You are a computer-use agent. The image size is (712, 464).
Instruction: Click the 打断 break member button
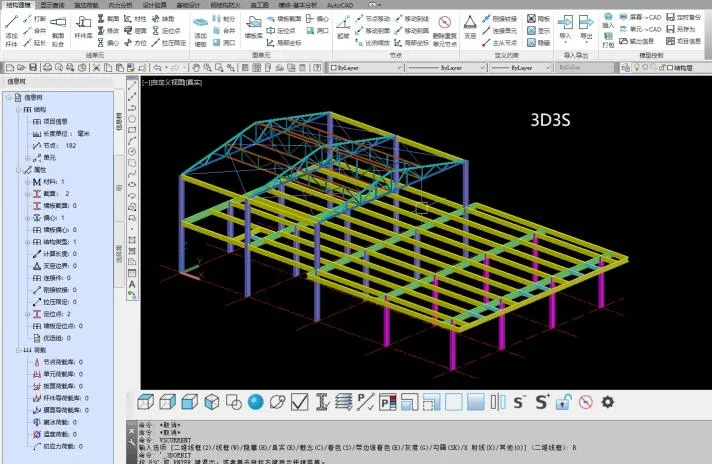coord(35,19)
